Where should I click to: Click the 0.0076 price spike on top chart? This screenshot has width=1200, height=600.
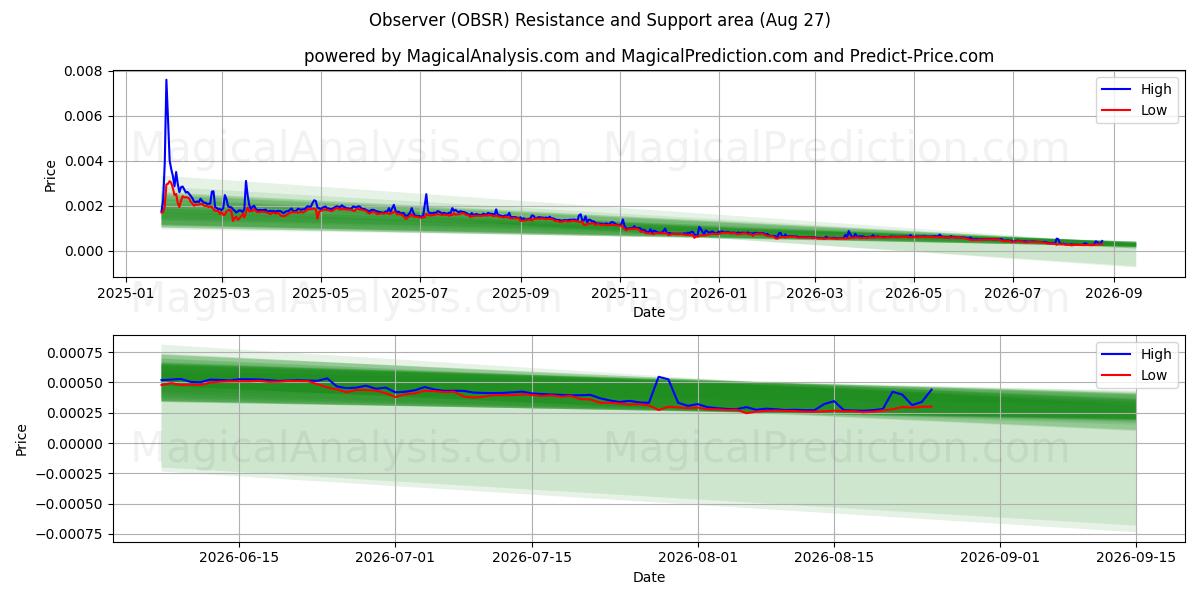166,80
